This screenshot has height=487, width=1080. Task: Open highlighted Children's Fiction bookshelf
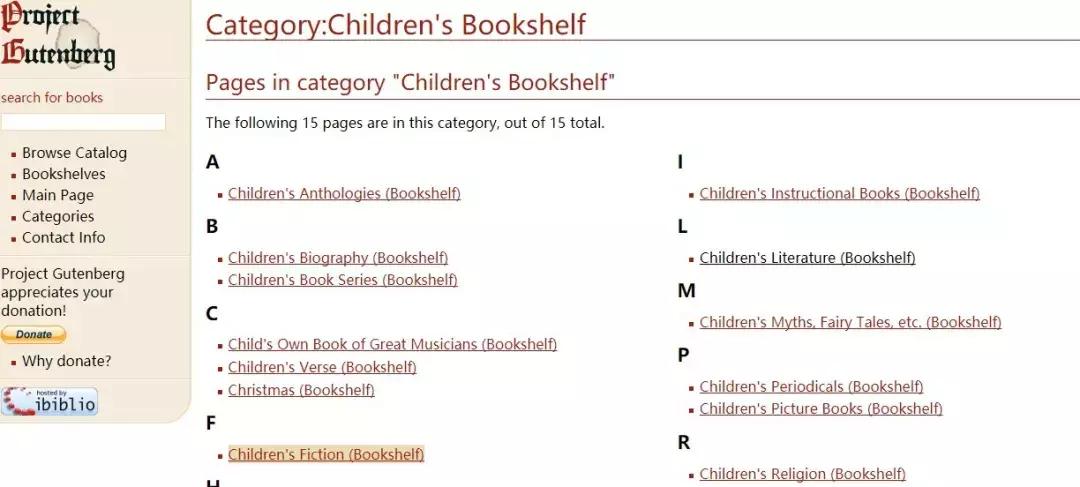click(326, 454)
